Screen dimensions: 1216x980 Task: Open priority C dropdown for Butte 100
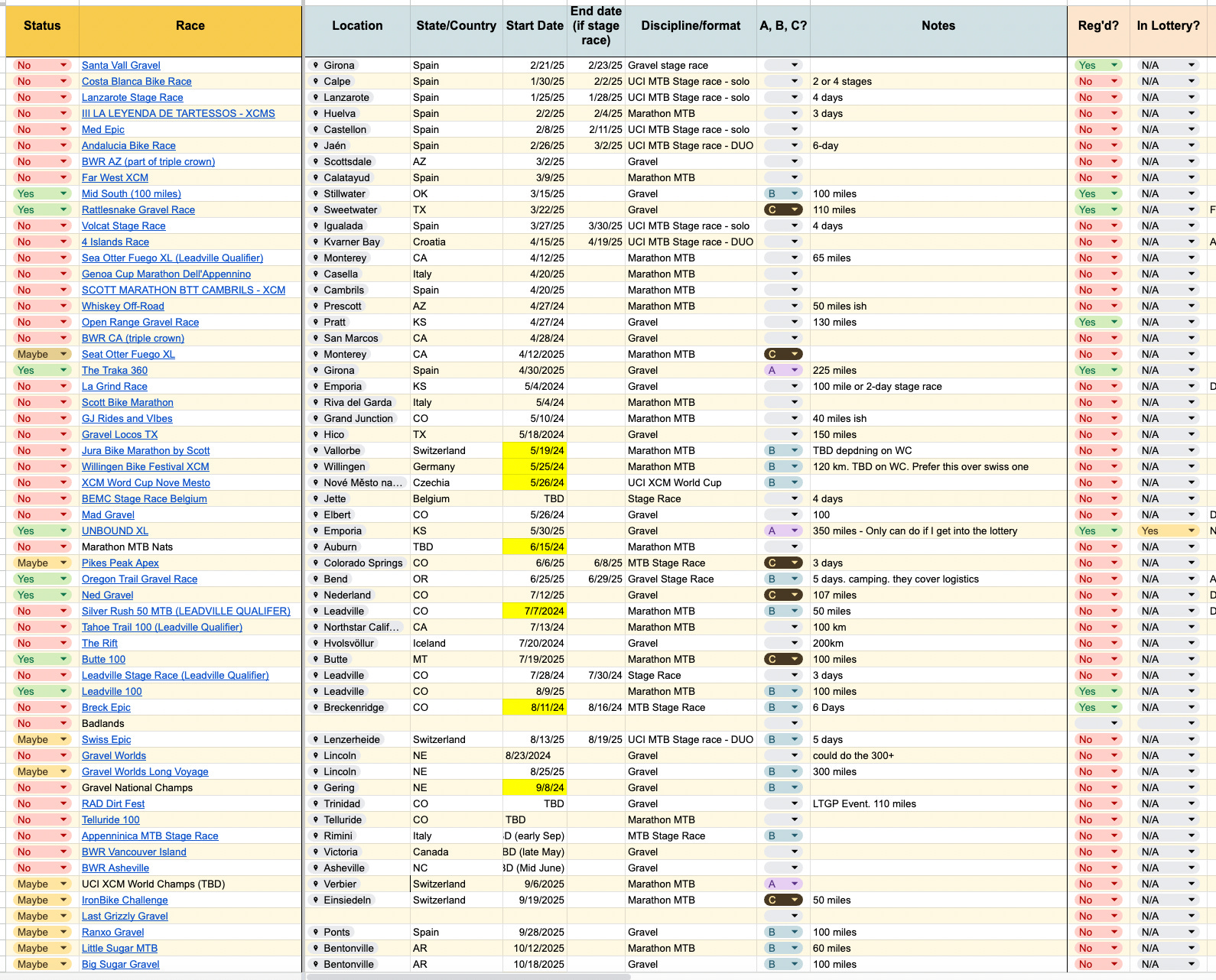[783, 659]
